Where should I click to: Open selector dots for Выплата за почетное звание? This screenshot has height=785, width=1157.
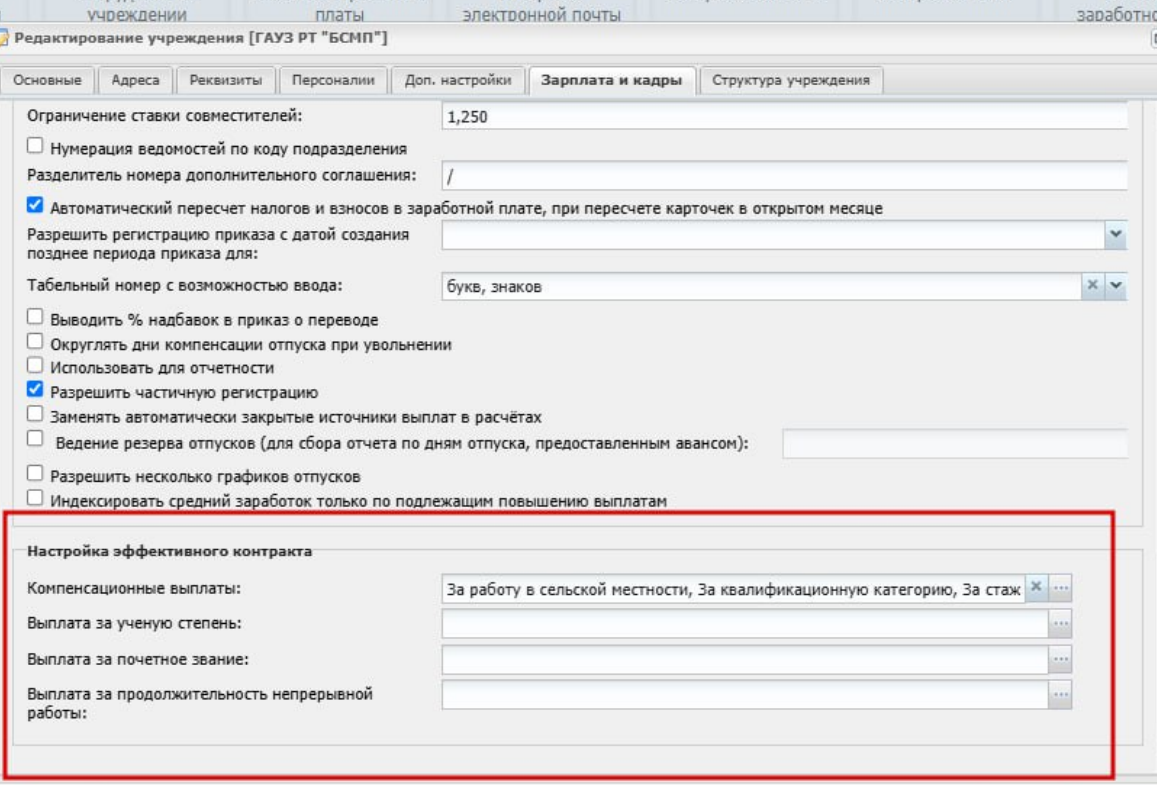pos(1060,659)
